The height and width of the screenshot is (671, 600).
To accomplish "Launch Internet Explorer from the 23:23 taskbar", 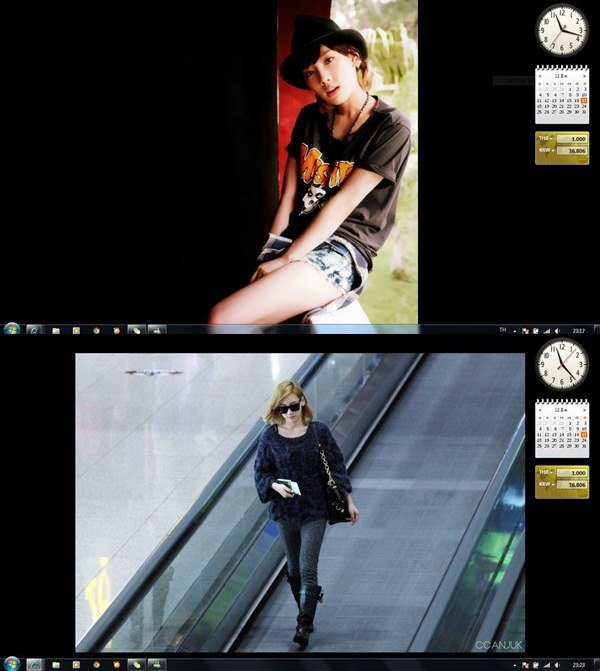I will point(35,665).
